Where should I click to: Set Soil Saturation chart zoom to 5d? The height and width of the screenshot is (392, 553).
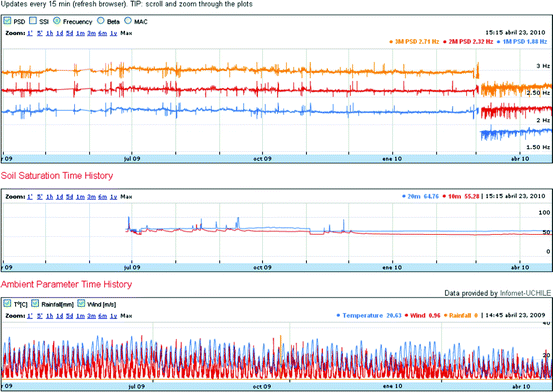(x=69, y=197)
